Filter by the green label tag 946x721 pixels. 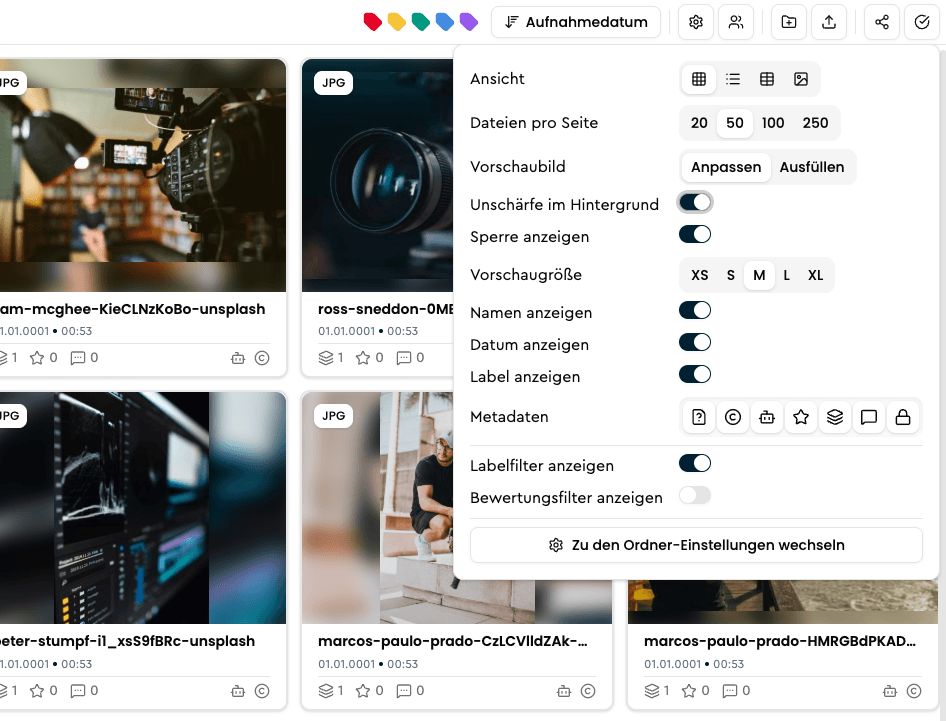[x=421, y=22]
